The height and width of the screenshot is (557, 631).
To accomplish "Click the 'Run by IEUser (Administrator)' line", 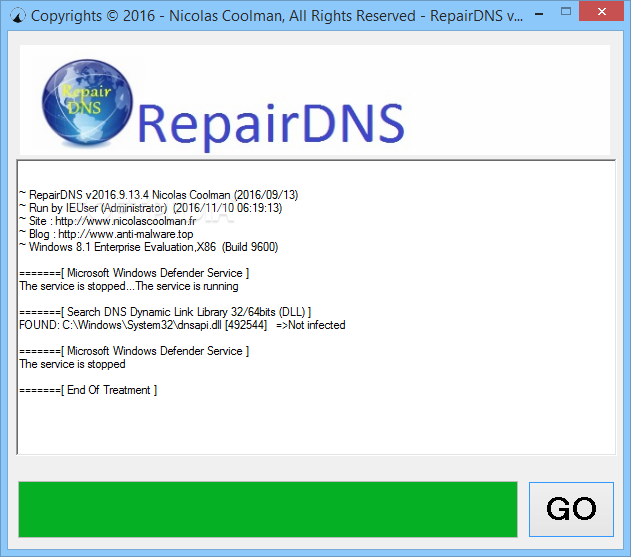I will (x=151, y=208).
